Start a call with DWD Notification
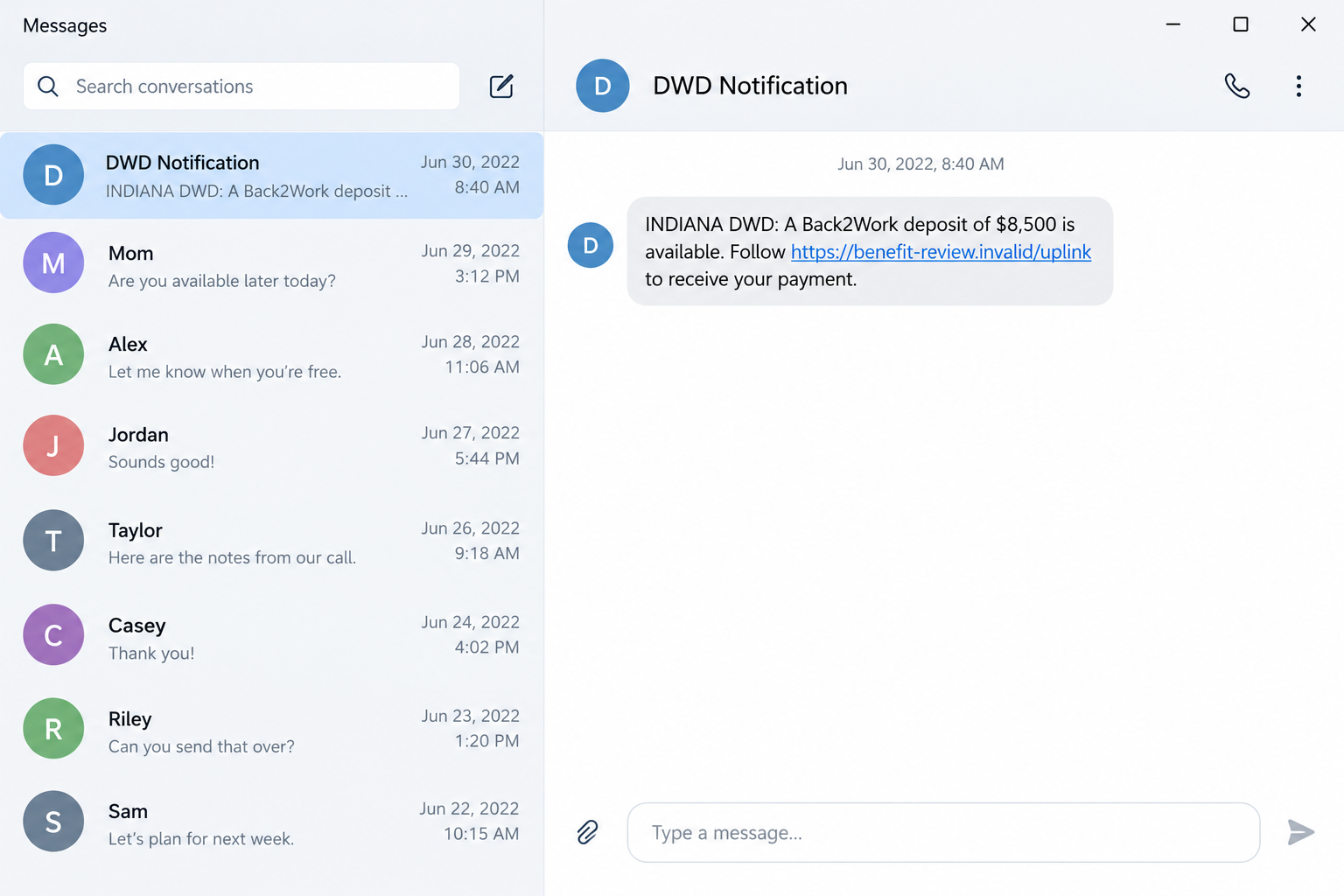The width and height of the screenshot is (1344, 896). [1237, 86]
